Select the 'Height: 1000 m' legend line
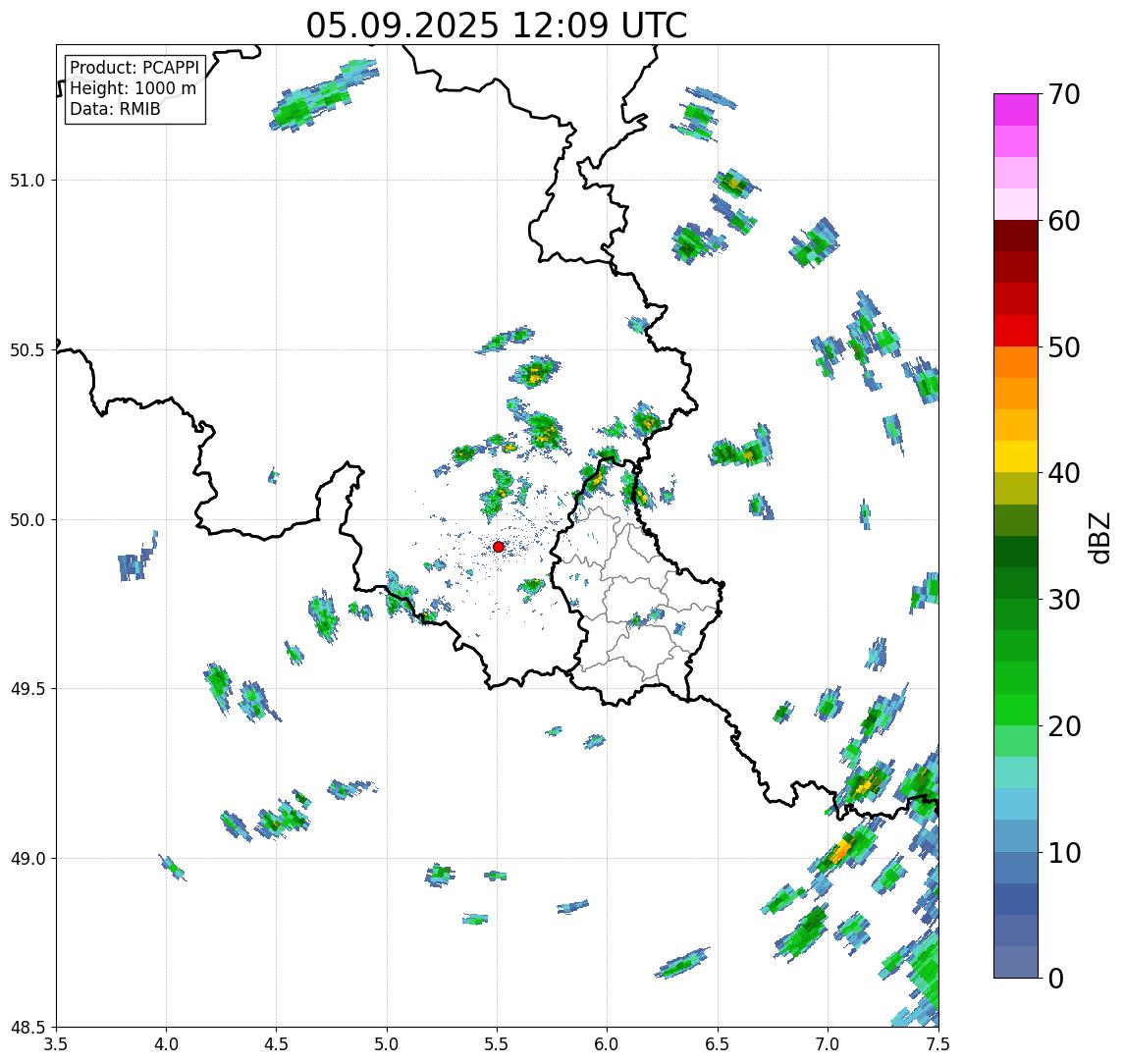This screenshot has width=1124, height=1064. coord(133,88)
